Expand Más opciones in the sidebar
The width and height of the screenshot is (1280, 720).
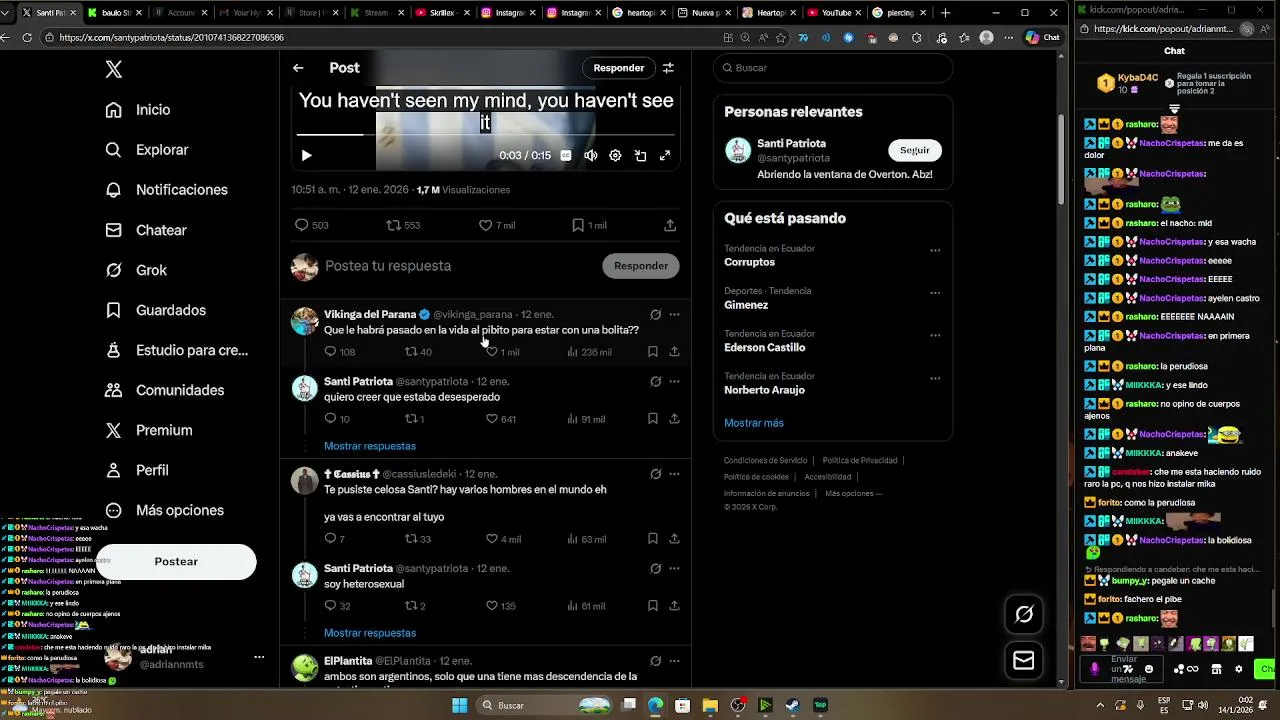(166, 510)
